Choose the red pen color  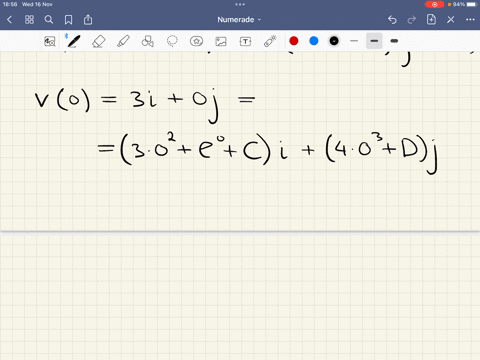pyautogui.click(x=294, y=41)
